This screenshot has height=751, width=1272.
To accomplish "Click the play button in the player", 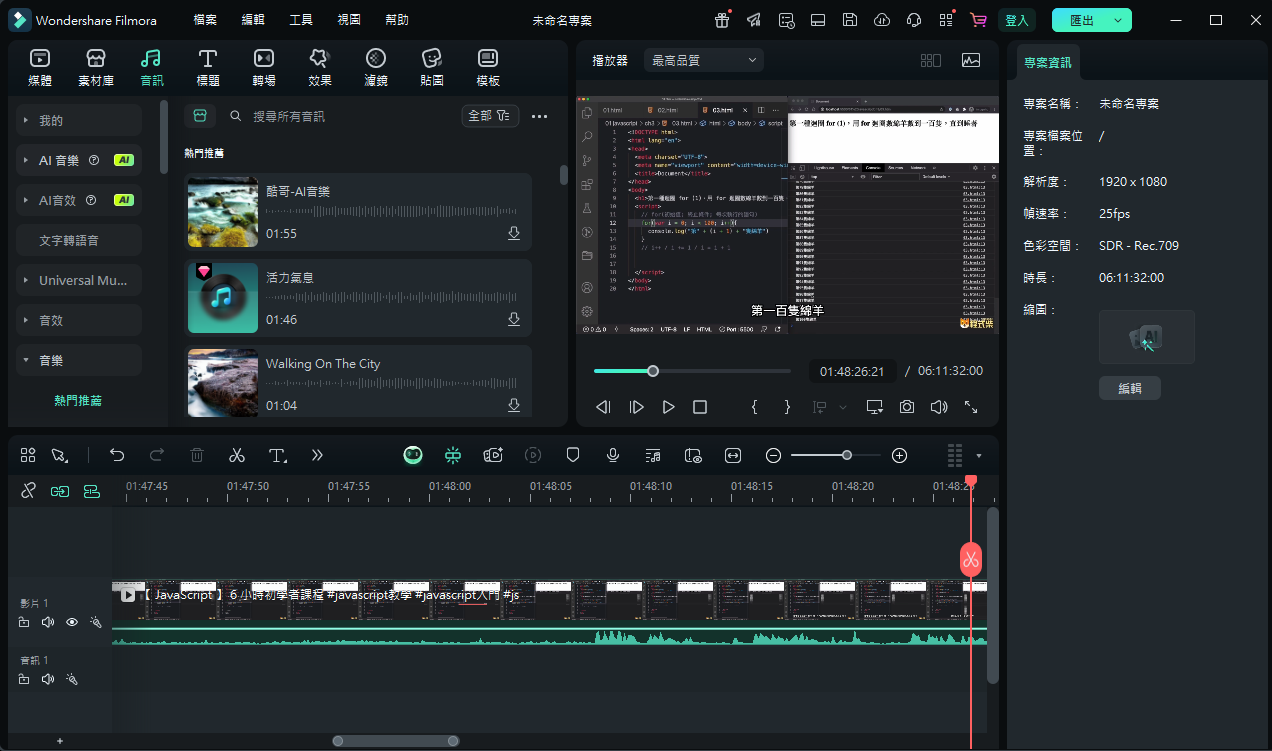I will pyautogui.click(x=668, y=407).
